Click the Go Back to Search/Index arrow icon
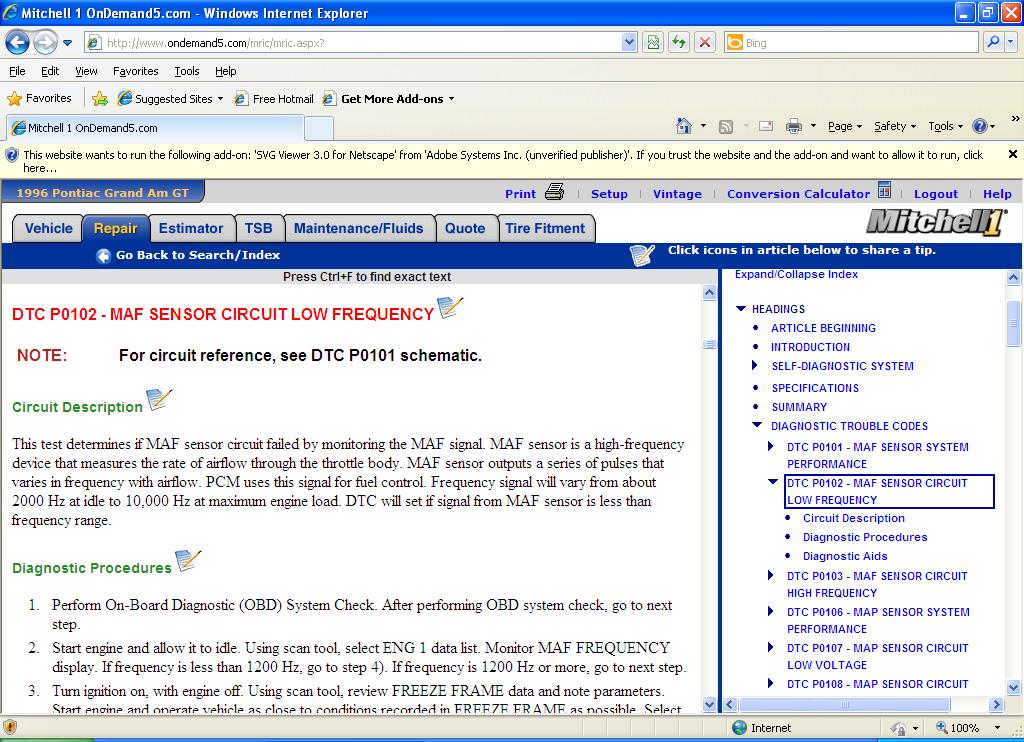The height and width of the screenshot is (742, 1024). pos(103,256)
